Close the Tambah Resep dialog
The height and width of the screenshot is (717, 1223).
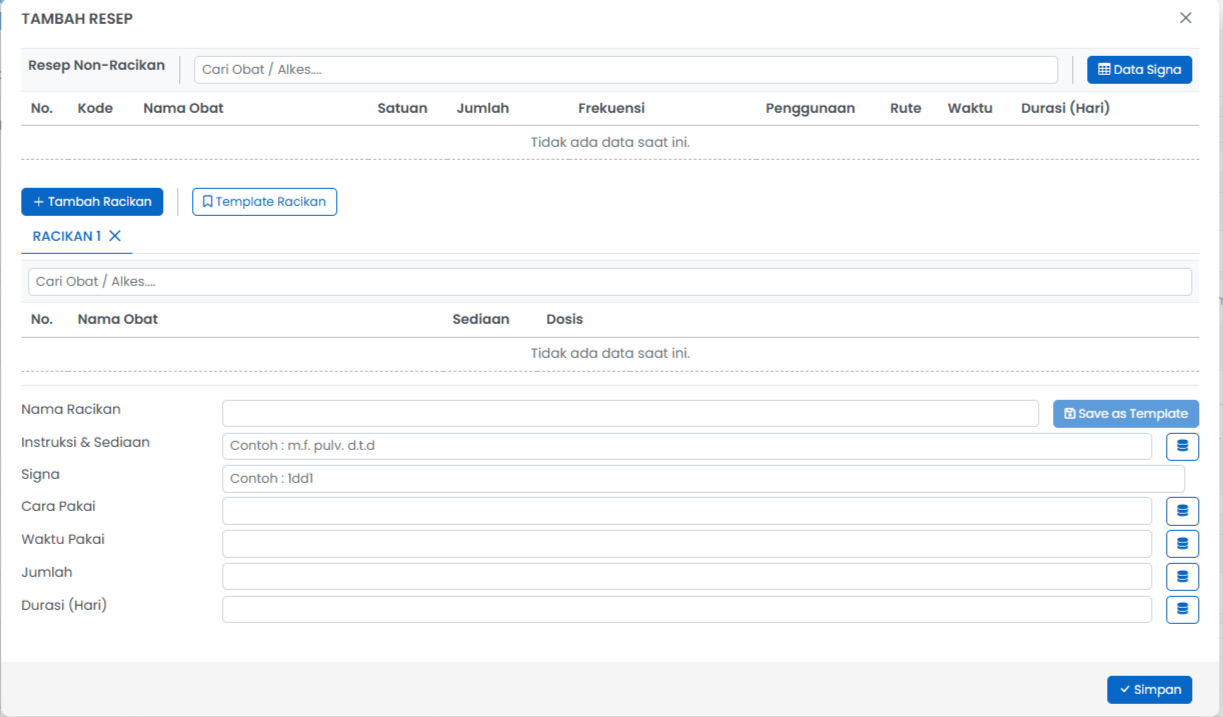1185,18
